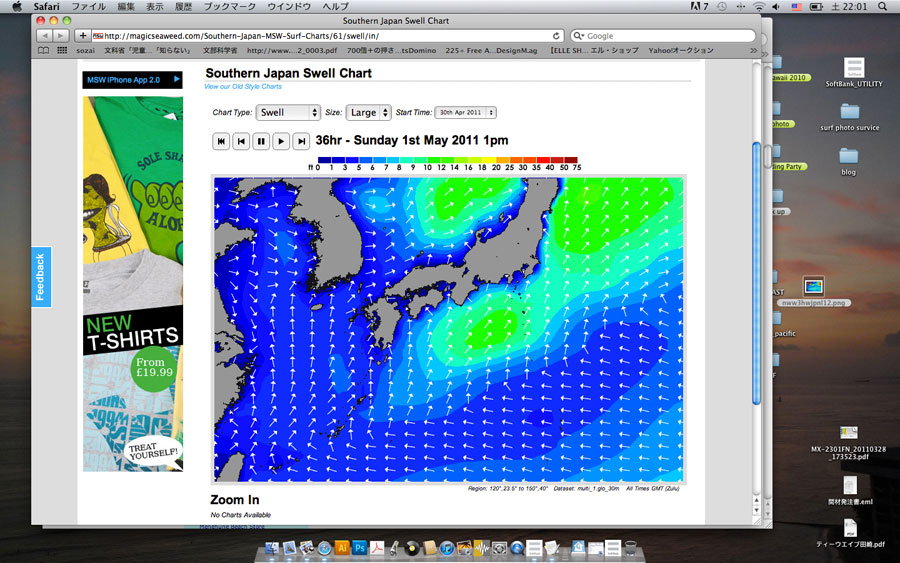Click the volume icon in menu bar

775,6
